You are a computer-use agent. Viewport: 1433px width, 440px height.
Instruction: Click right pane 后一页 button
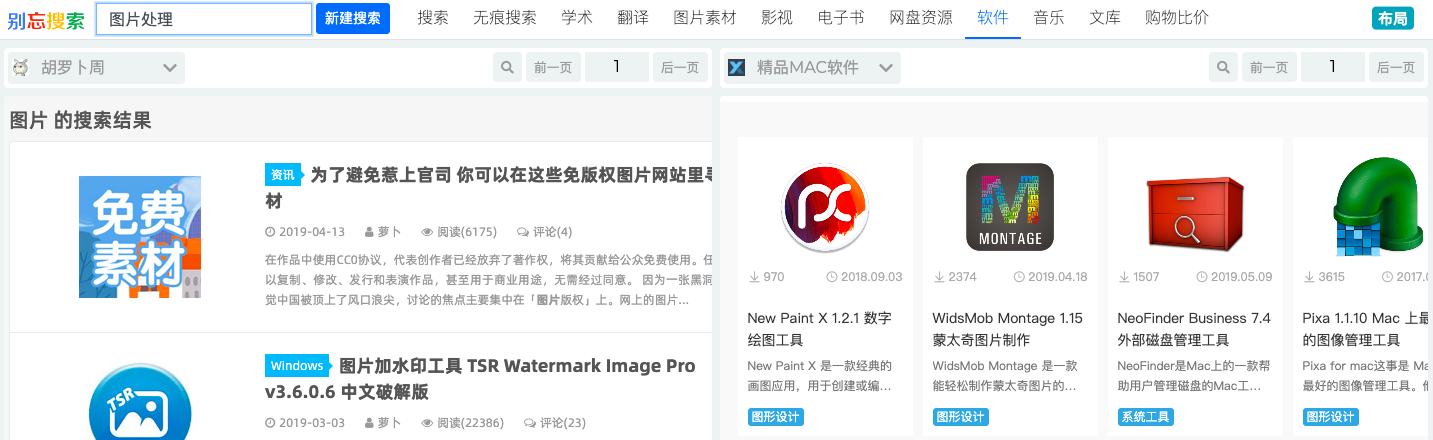pyautogui.click(x=1397, y=68)
